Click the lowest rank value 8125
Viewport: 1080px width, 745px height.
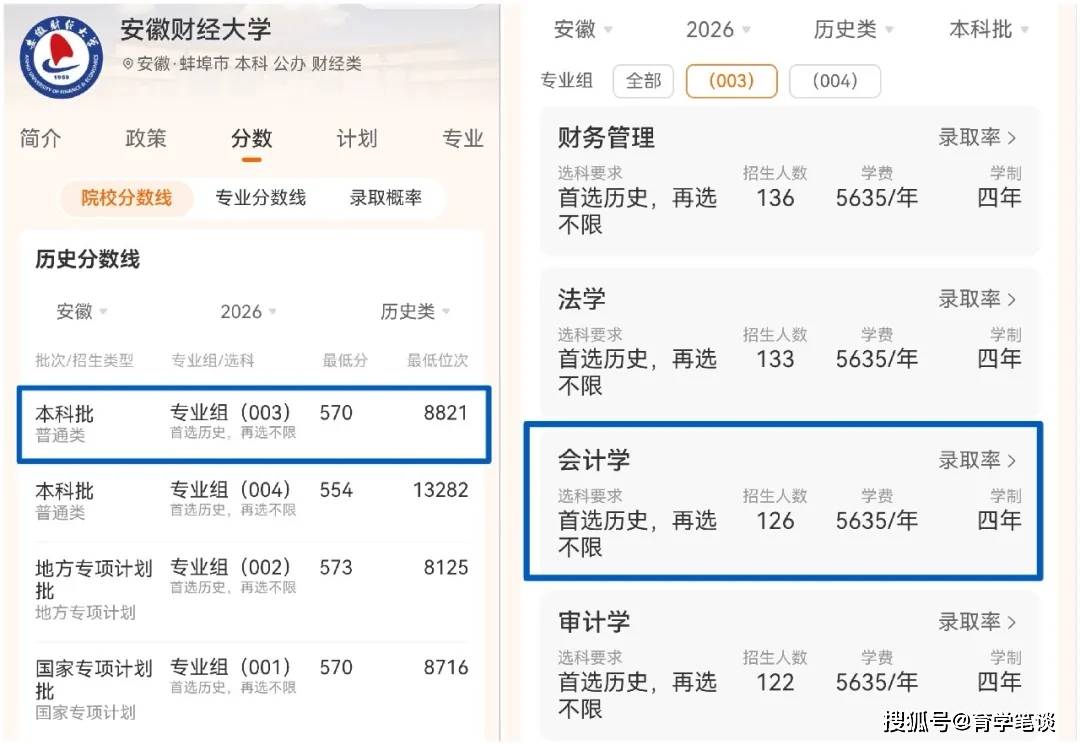pyautogui.click(x=446, y=568)
